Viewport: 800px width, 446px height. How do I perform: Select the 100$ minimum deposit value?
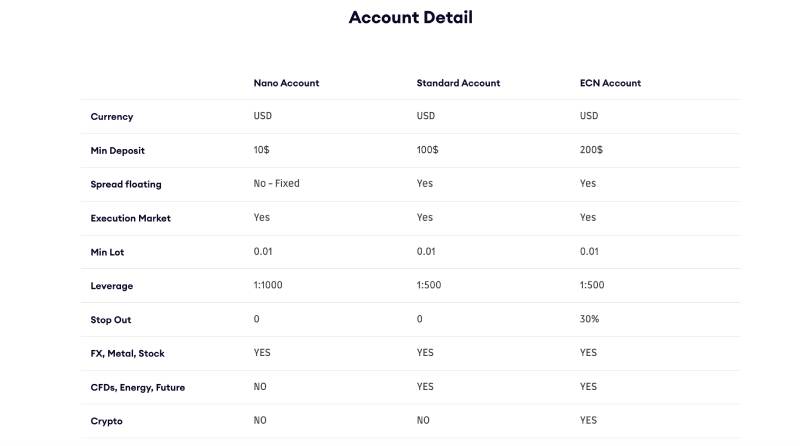(427, 149)
